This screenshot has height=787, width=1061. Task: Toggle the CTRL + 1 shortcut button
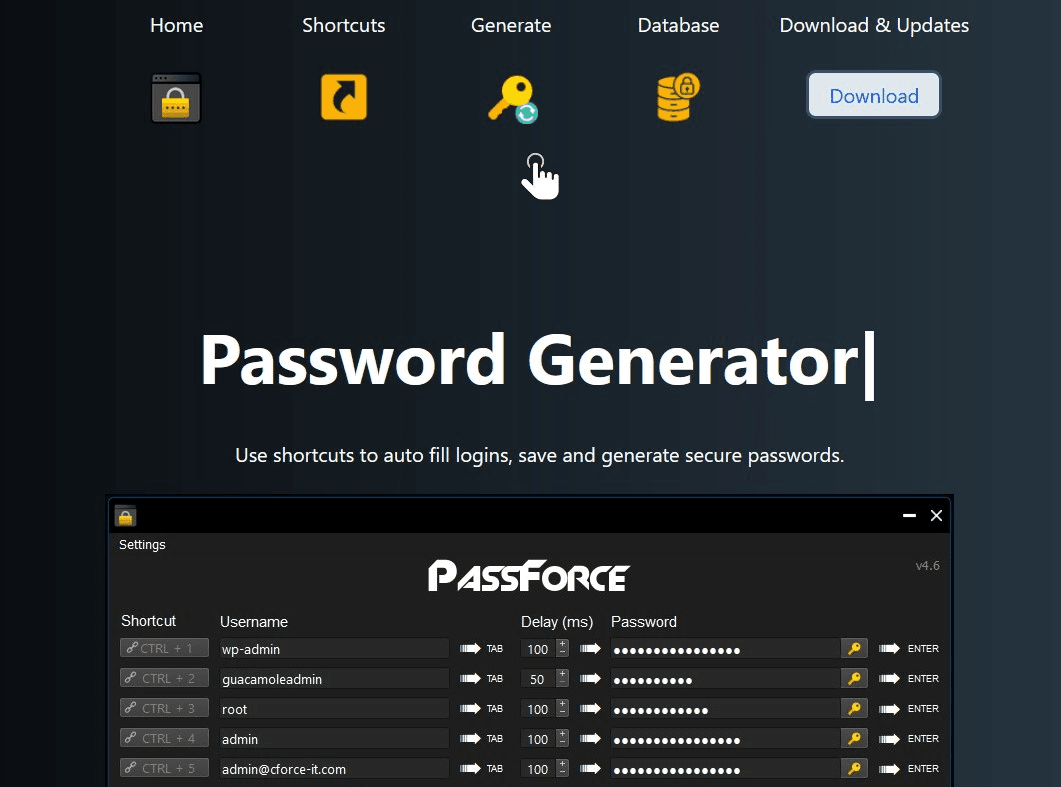point(164,649)
